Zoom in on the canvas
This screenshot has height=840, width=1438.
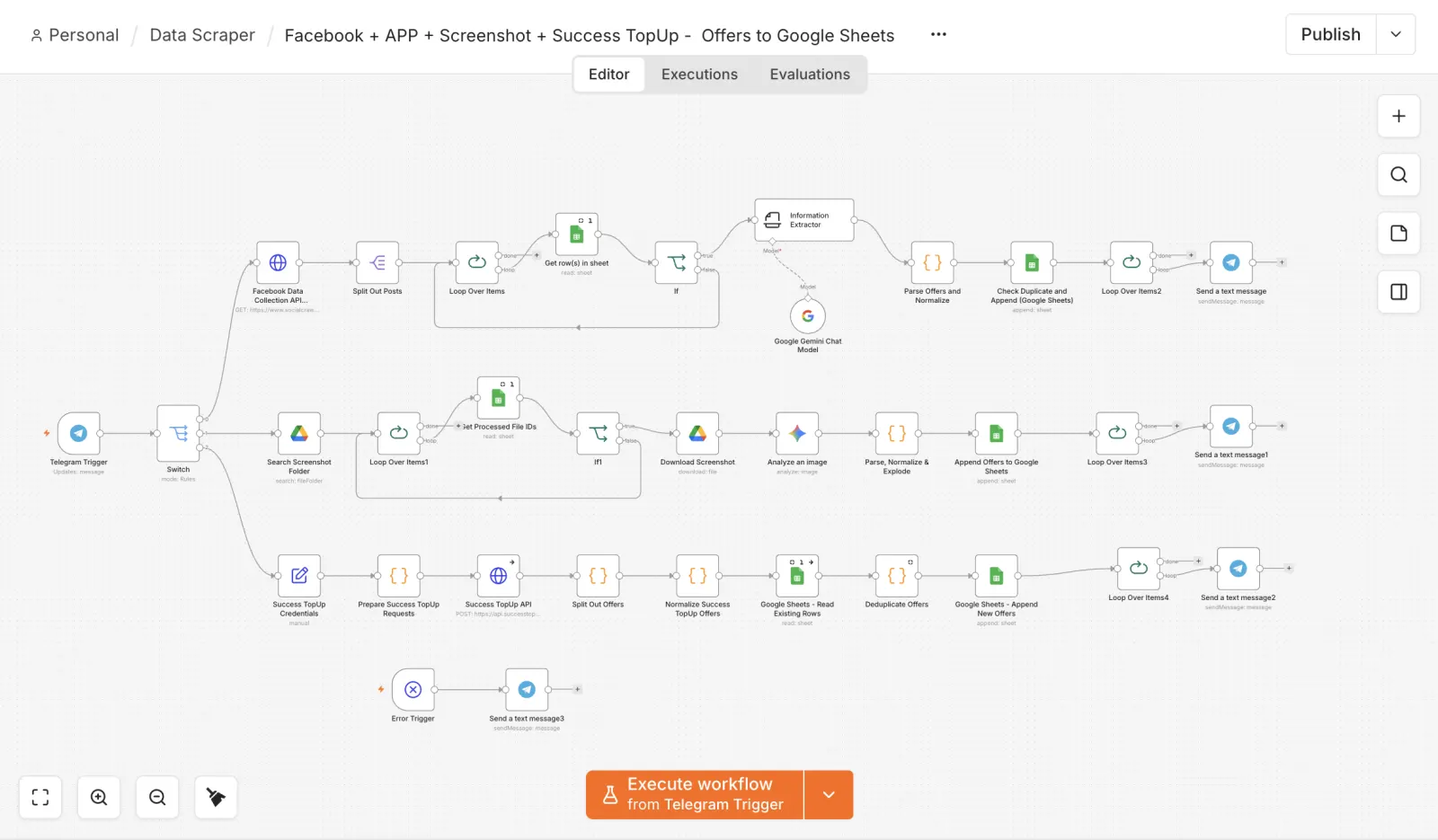pos(99,797)
